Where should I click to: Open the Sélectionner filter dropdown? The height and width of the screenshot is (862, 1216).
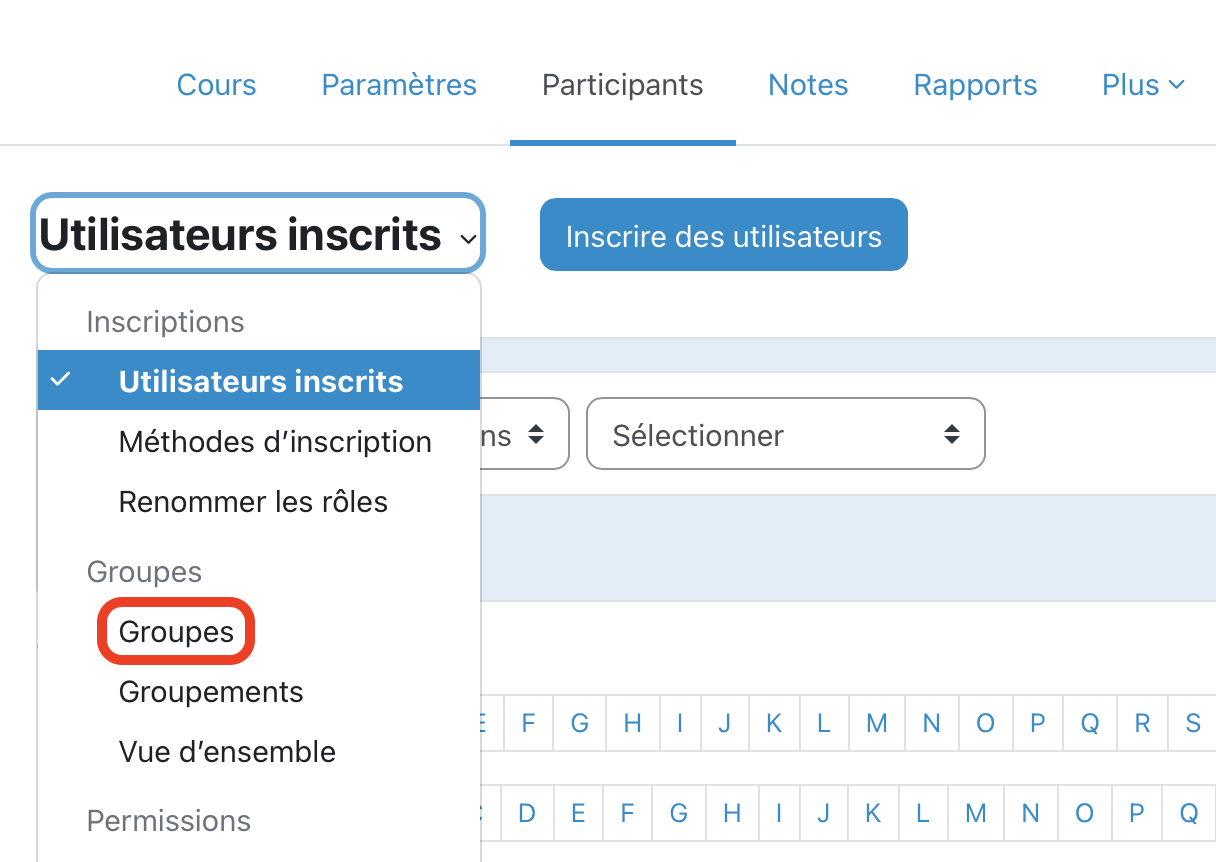pos(785,435)
